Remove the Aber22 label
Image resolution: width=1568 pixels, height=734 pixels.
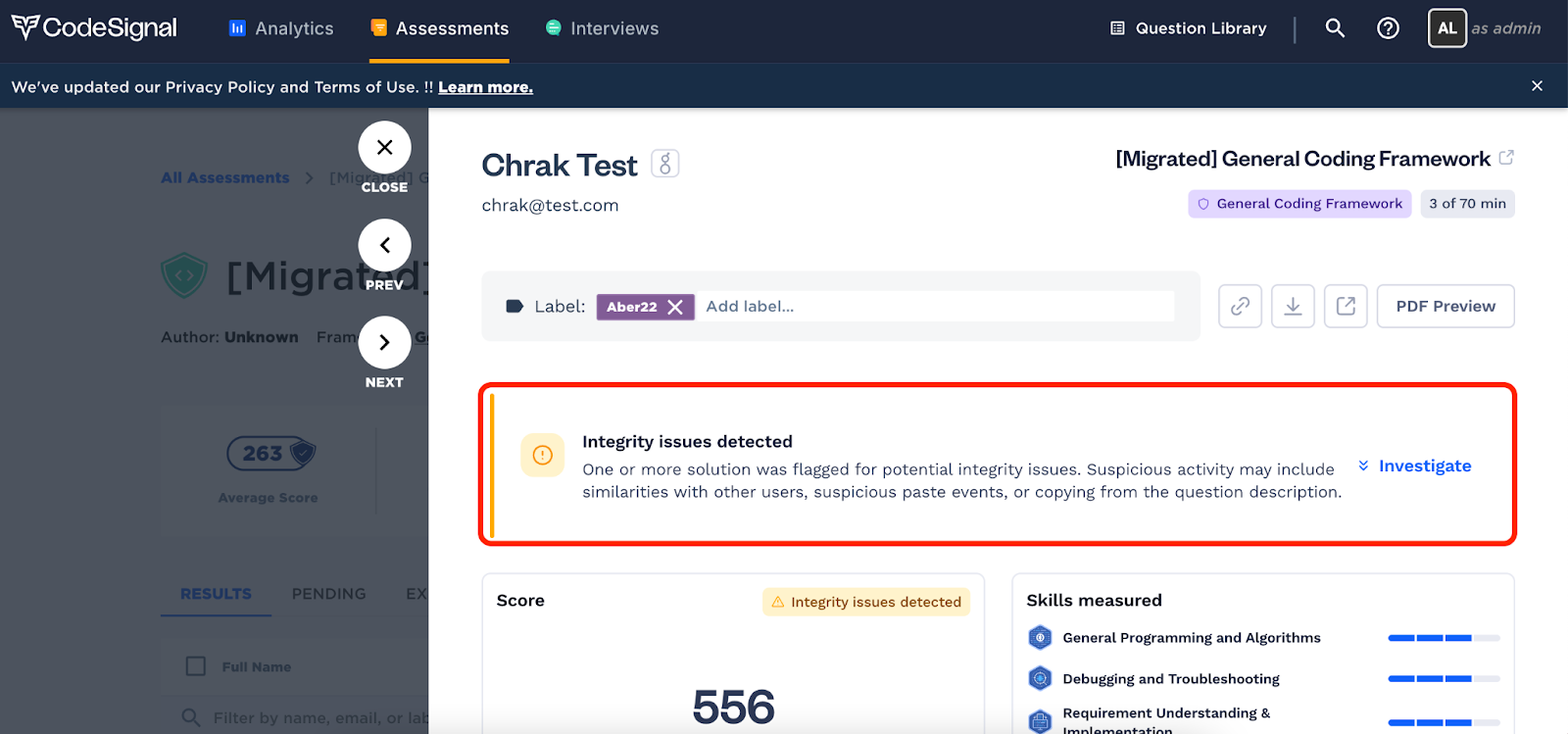675,307
